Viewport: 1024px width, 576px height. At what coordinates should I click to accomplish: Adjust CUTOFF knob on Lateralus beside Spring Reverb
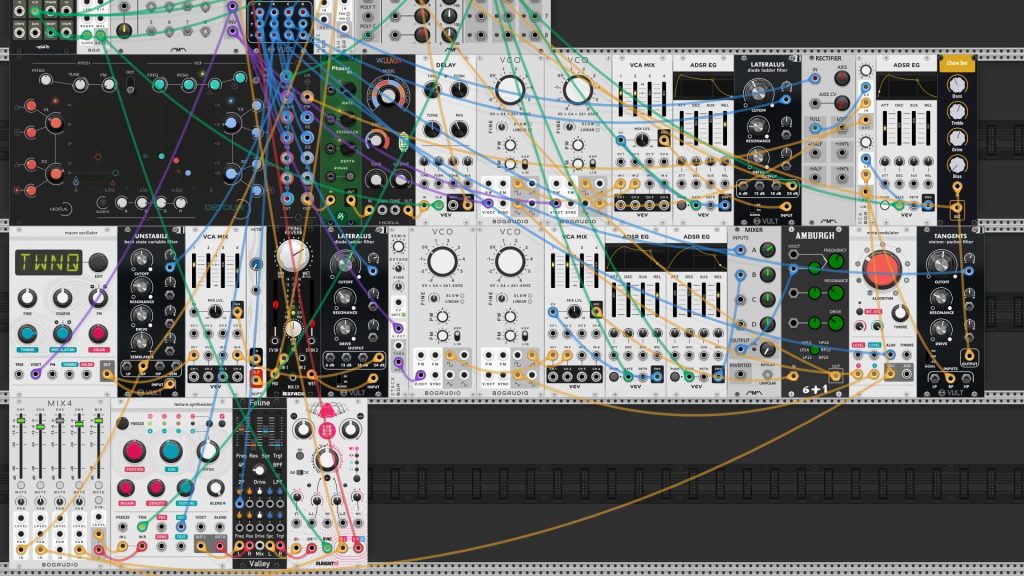coord(345,264)
